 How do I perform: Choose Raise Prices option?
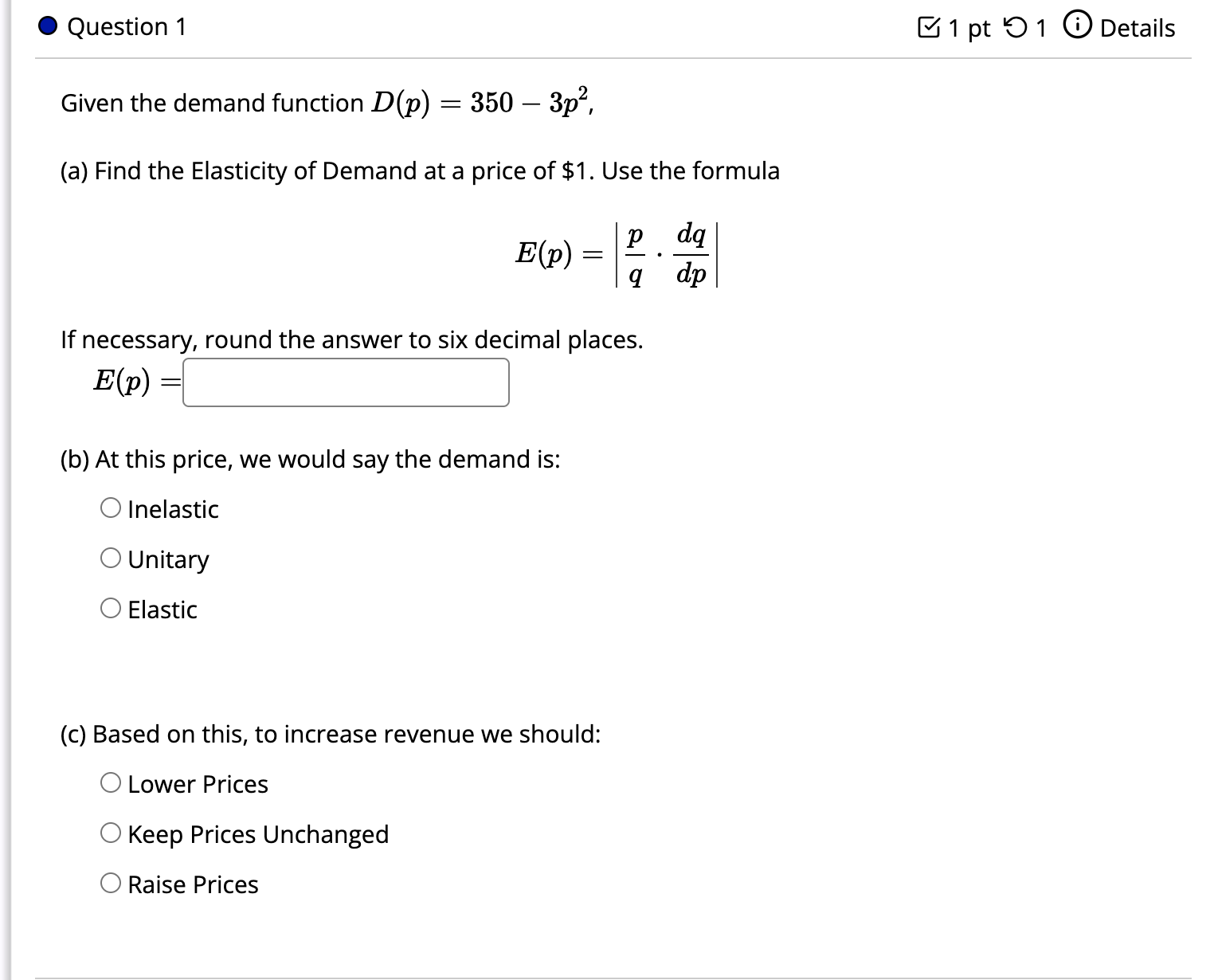(111, 884)
